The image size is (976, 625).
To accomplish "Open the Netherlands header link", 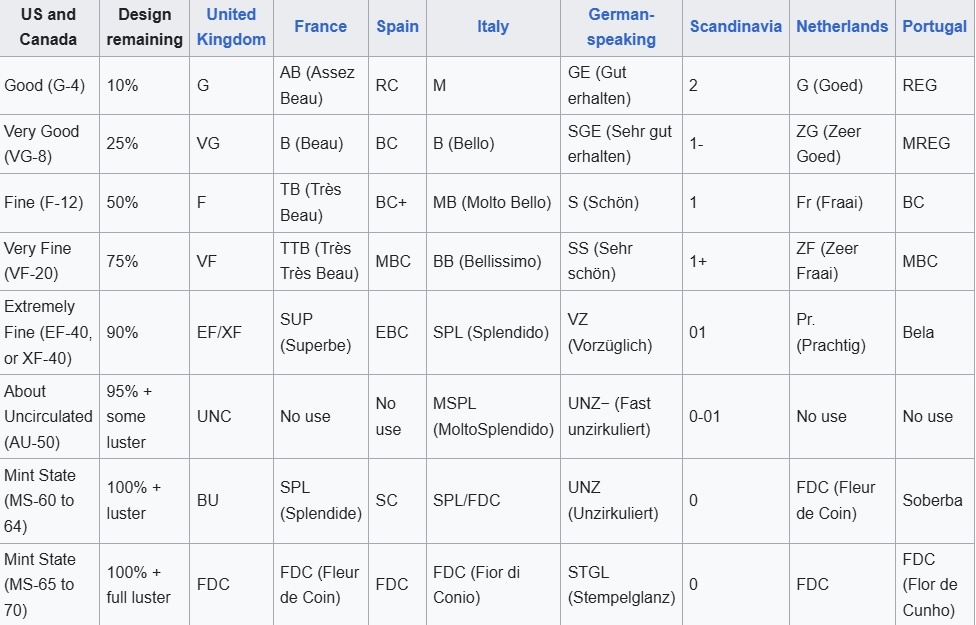I will click(842, 27).
